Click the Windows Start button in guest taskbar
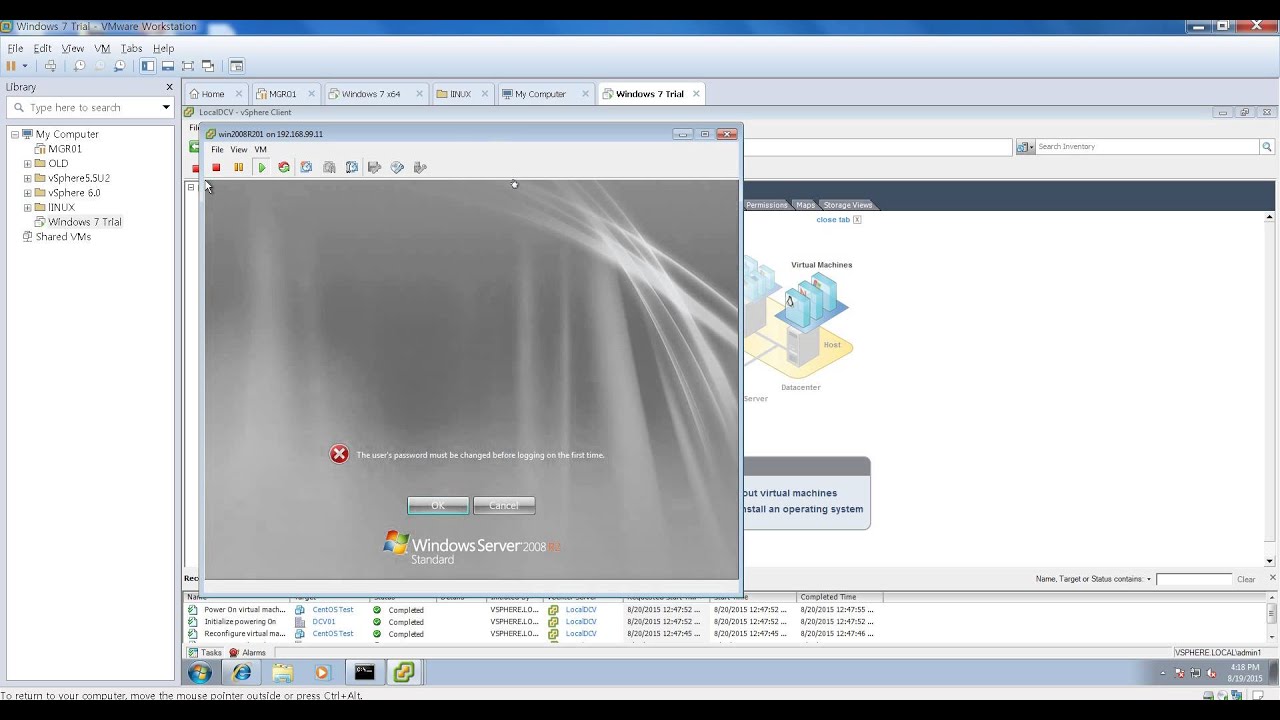The width and height of the screenshot is (1280, 720). 200,673
